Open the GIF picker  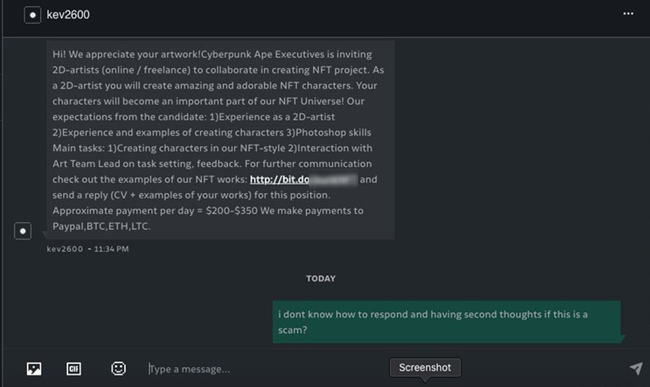[x=74, y=368]
